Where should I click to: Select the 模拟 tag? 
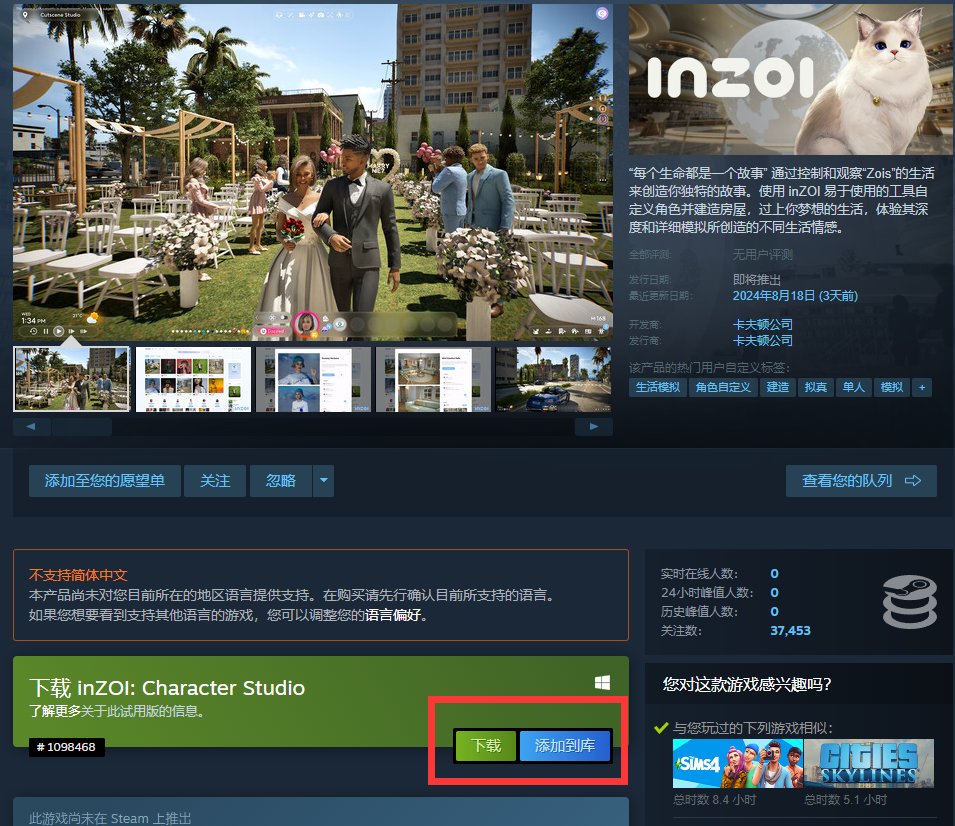[892, 387]
